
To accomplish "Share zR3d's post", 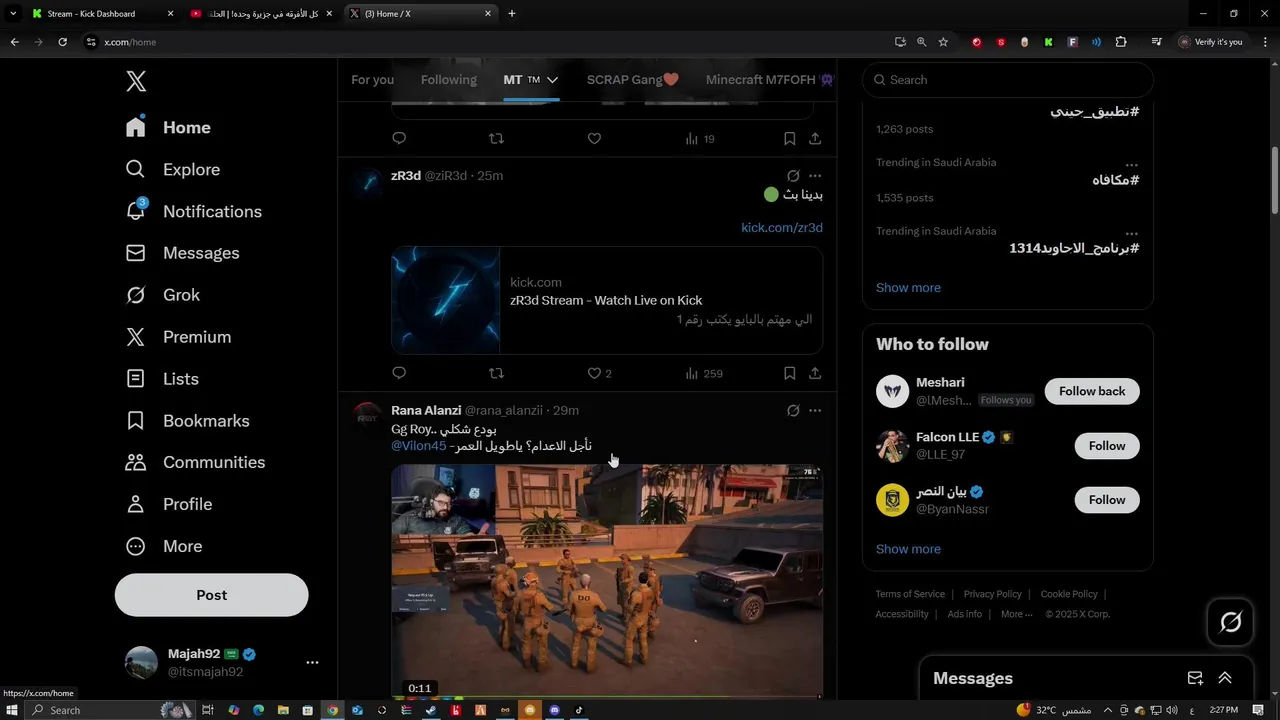I will [x=815, y=373].
